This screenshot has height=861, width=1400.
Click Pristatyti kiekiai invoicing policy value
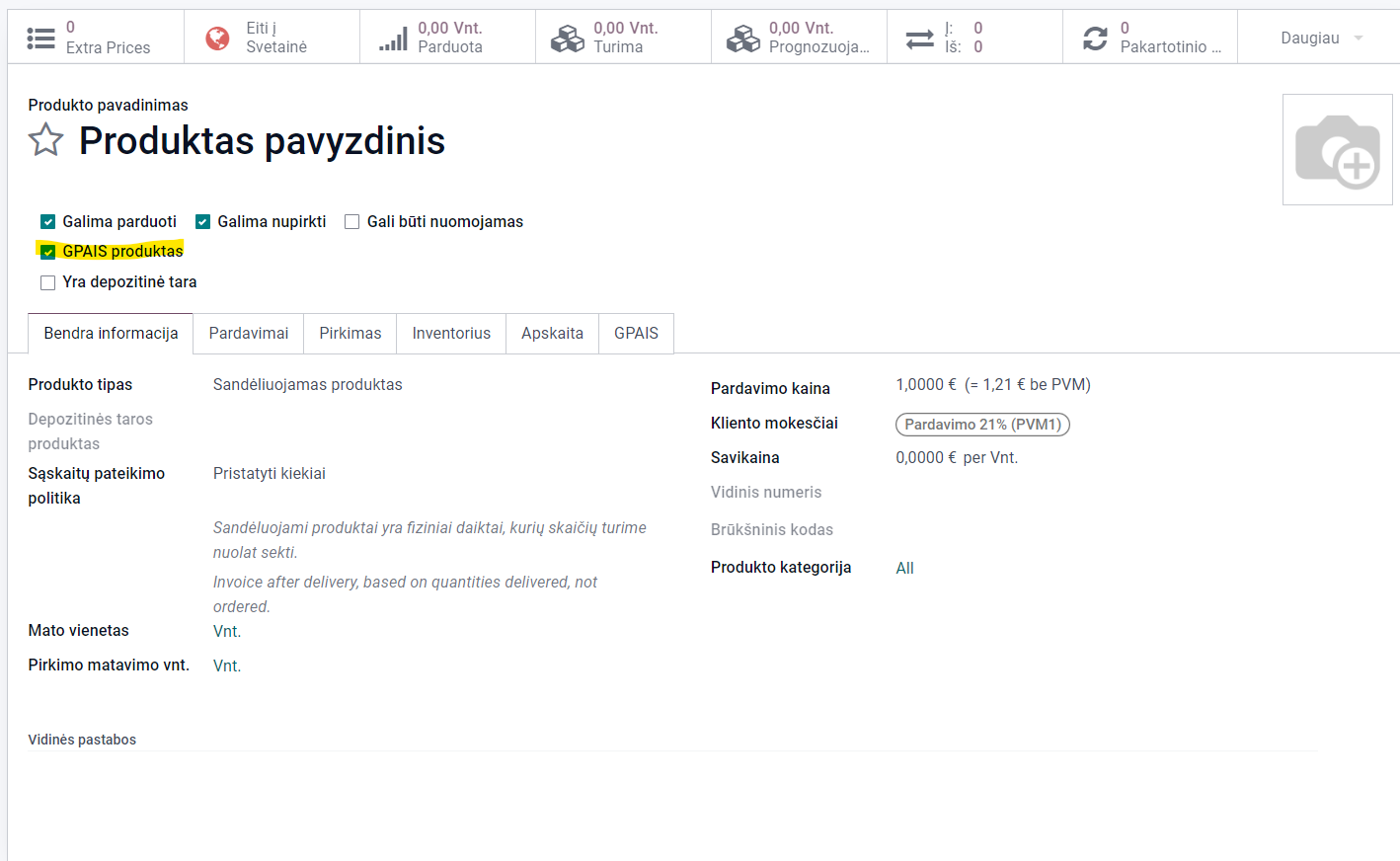[270, 474]
